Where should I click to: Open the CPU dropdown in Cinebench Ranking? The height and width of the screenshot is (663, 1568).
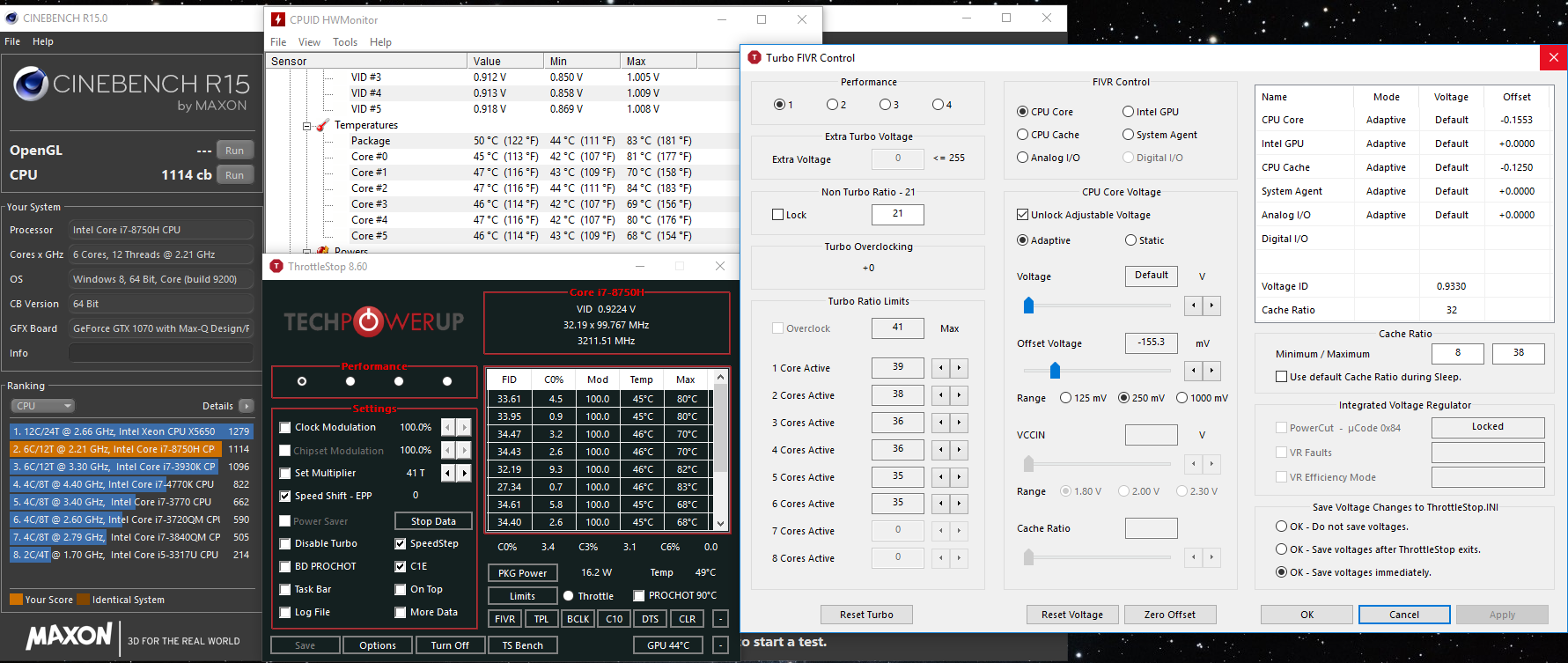43,406
